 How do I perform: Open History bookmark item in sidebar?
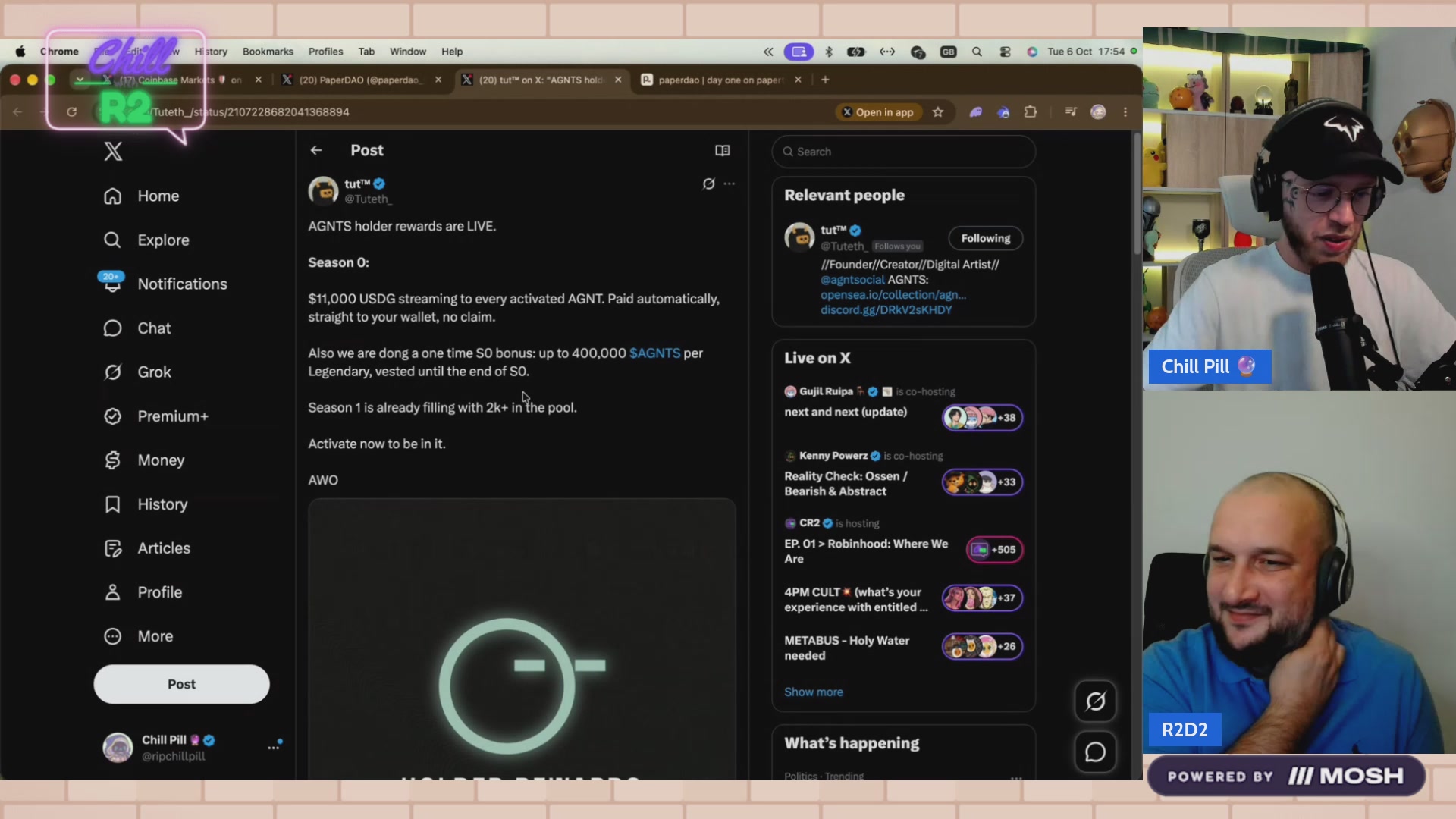point(146,504)
